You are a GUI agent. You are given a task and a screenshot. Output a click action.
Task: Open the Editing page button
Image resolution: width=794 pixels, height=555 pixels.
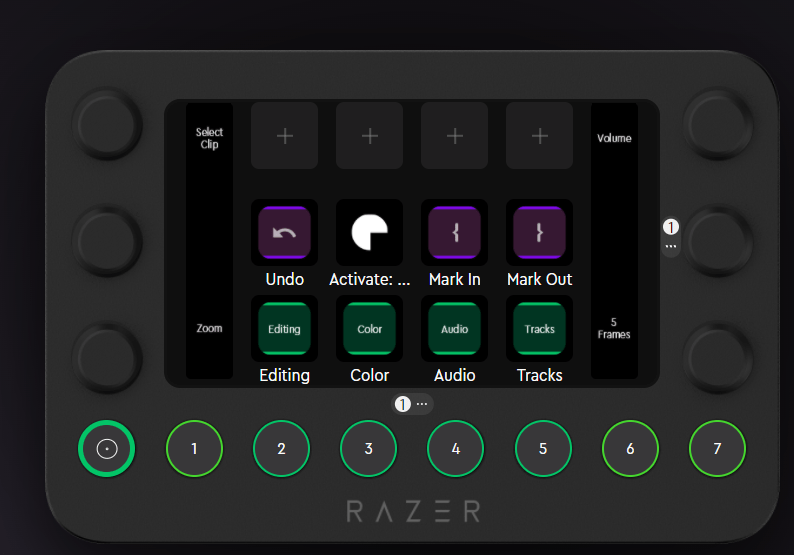[284, 329]
